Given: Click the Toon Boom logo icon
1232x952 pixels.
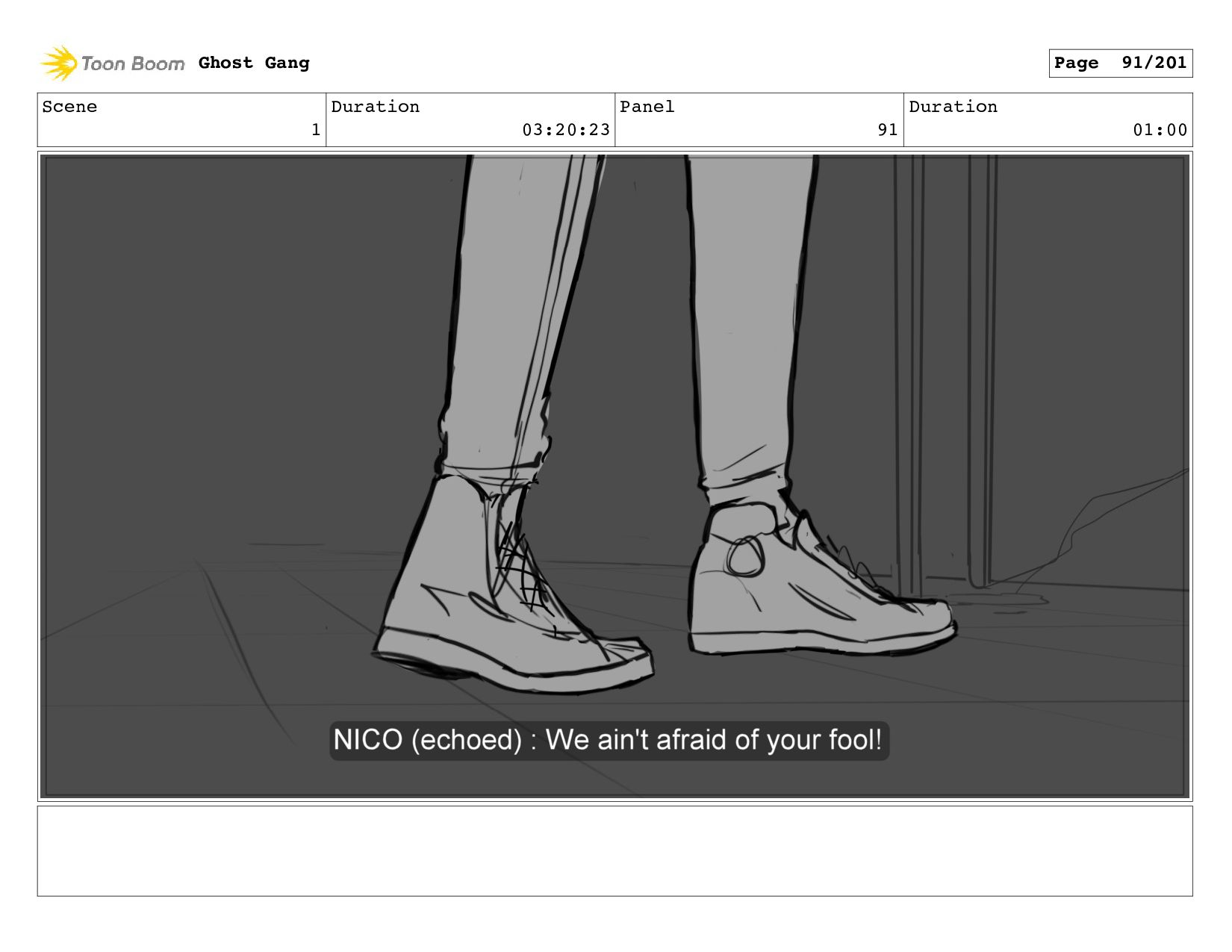Looking at the screenshot, I should tap(58, 63).
